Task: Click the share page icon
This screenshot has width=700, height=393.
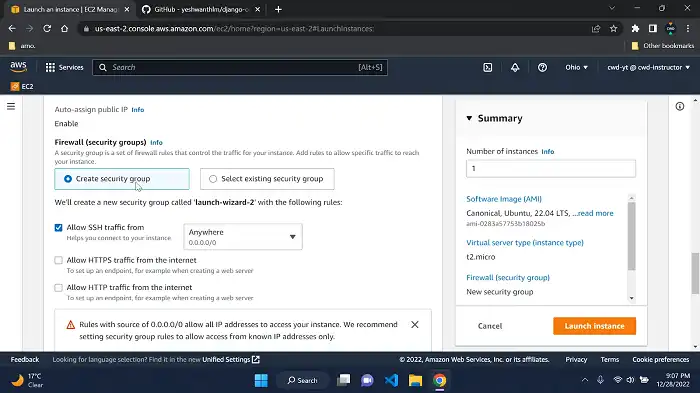Action: [596, 29]
